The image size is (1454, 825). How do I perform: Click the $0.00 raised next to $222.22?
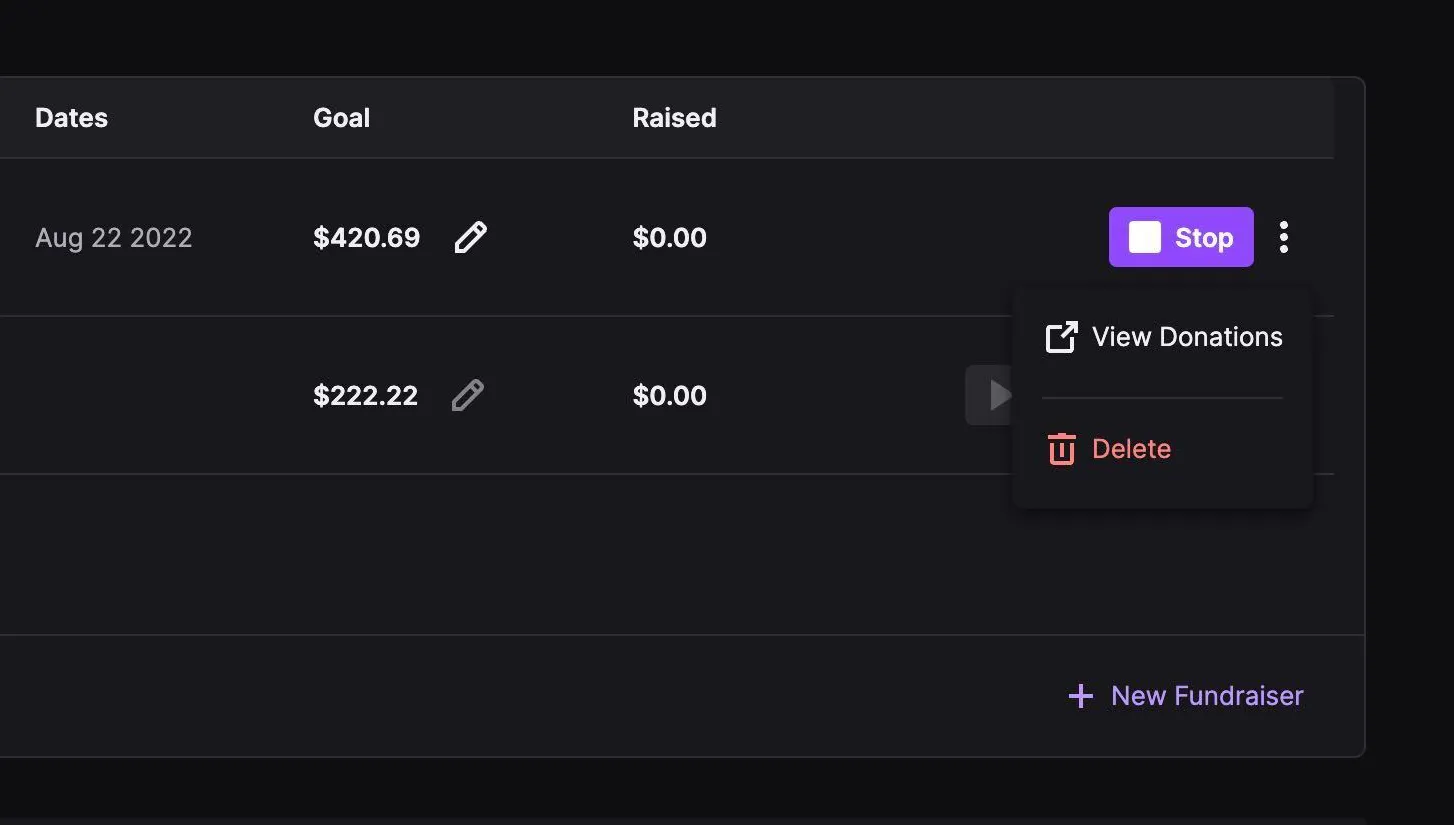click(669, 396)
